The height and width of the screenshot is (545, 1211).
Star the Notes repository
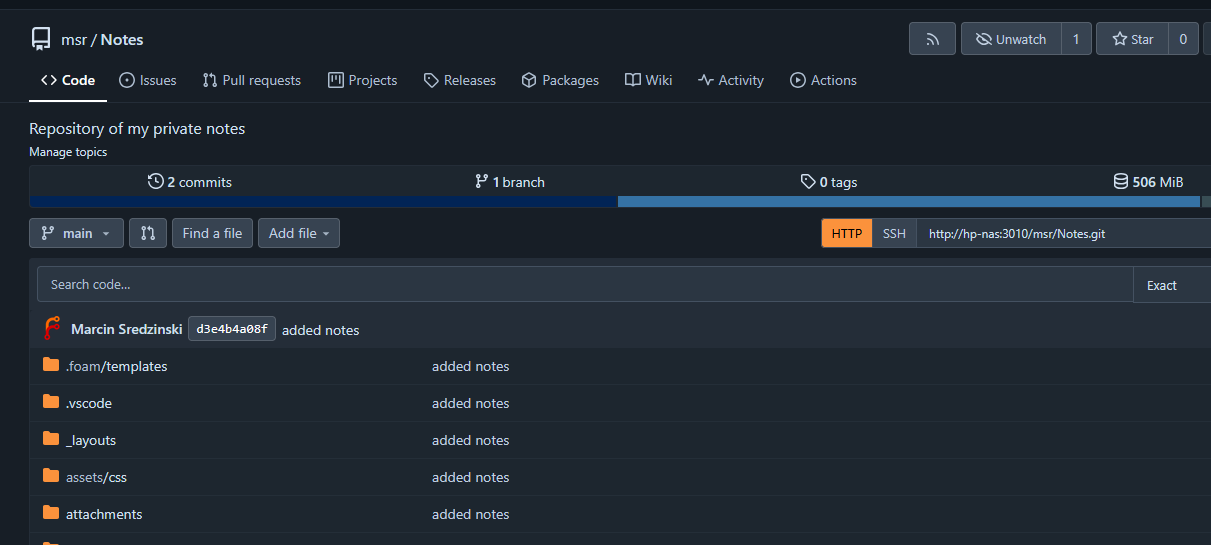1133,39
